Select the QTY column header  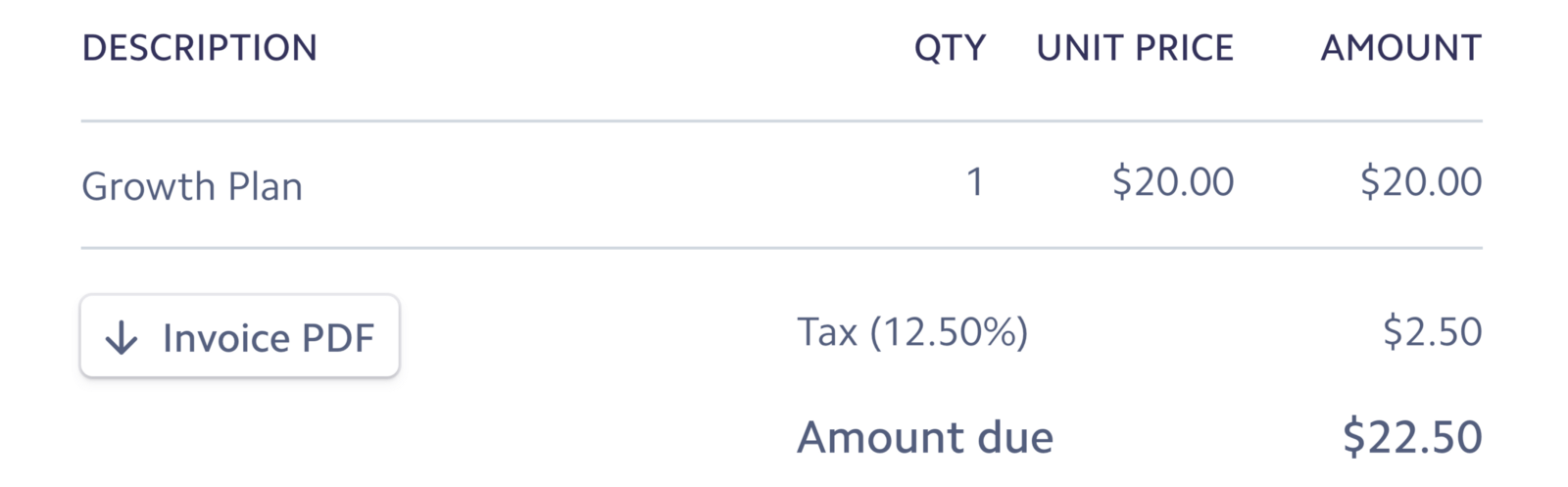coord(950,48)
